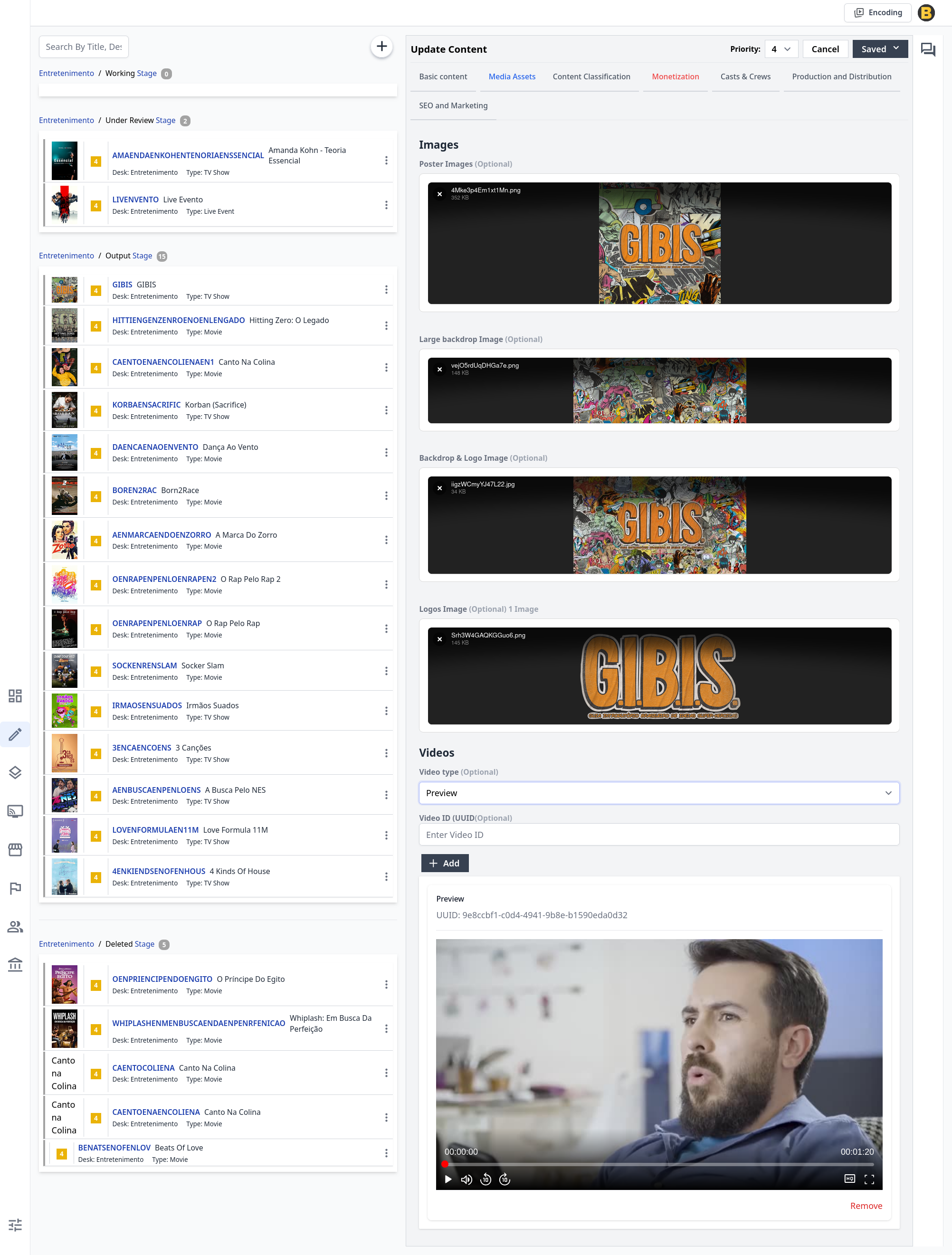Toggle HD quality on video player
Screen dimensions: 952x1255
click(x=849, y=1179)
